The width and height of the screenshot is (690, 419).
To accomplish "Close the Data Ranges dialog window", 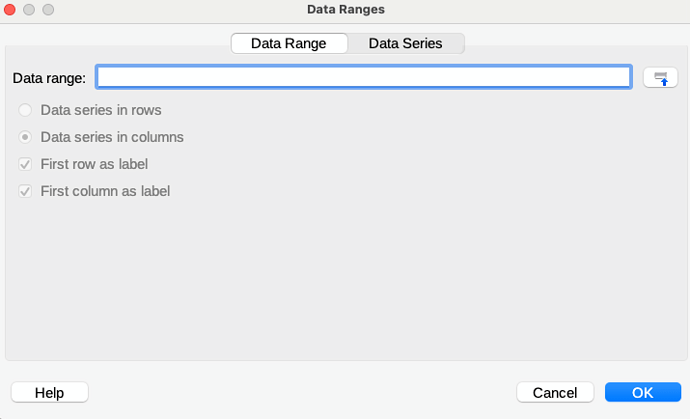I will tap(11, 9).
